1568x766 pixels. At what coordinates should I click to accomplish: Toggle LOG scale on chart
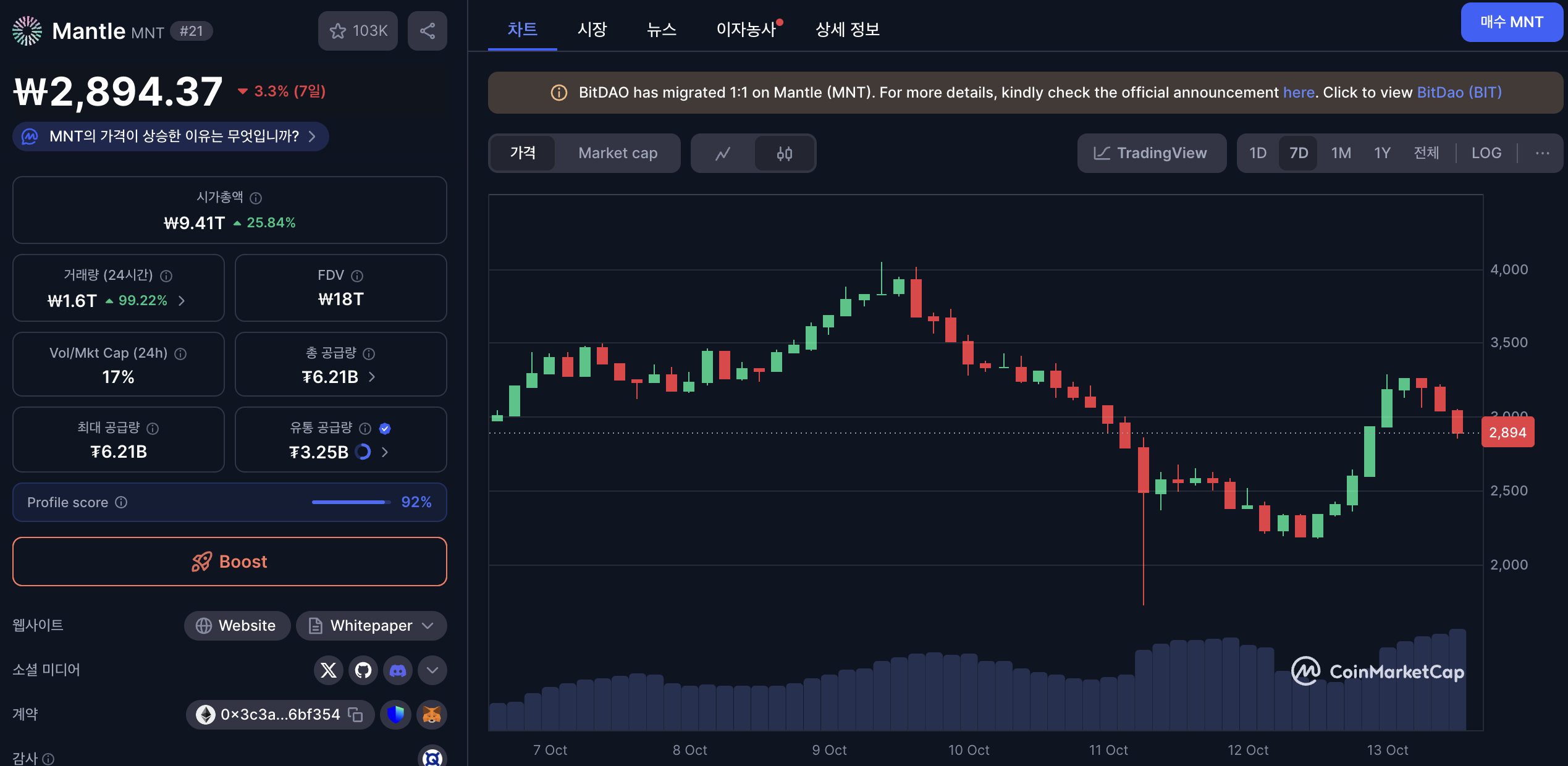click(x=1486, y=153)
